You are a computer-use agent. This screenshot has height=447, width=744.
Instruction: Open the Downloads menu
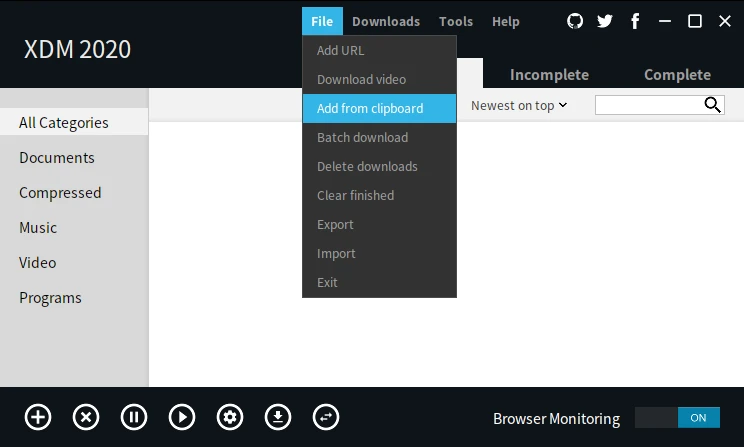point(386,21)
